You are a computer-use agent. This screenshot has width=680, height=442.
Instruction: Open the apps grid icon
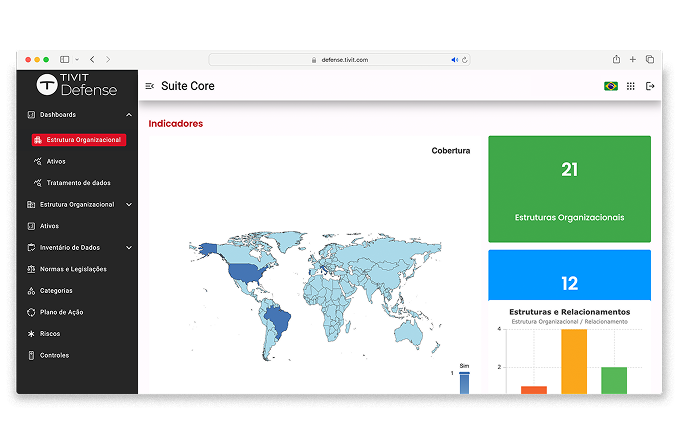pyautogui.click(x=630, y=86)
